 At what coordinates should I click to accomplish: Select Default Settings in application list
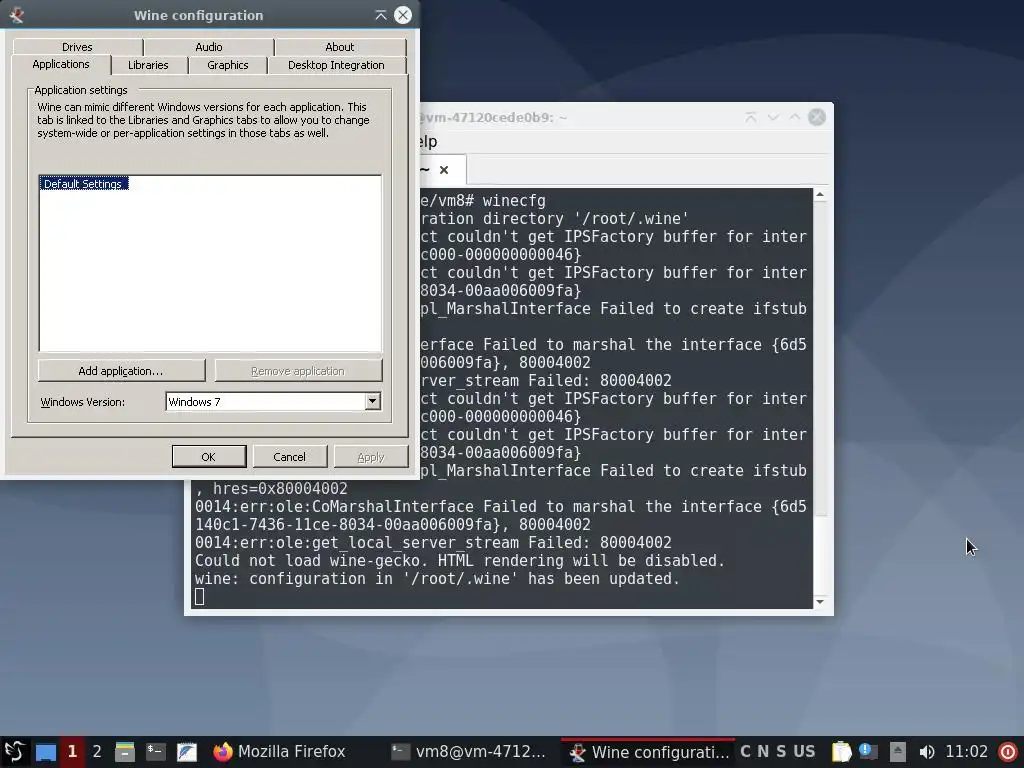(84, 184)
